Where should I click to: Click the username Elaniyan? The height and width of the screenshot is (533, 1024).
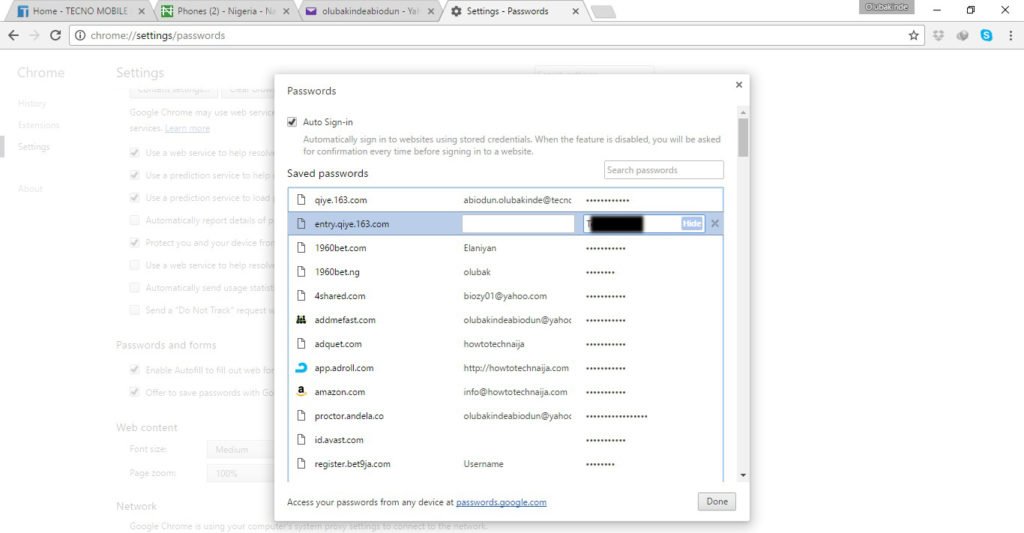tap(480, 248)
